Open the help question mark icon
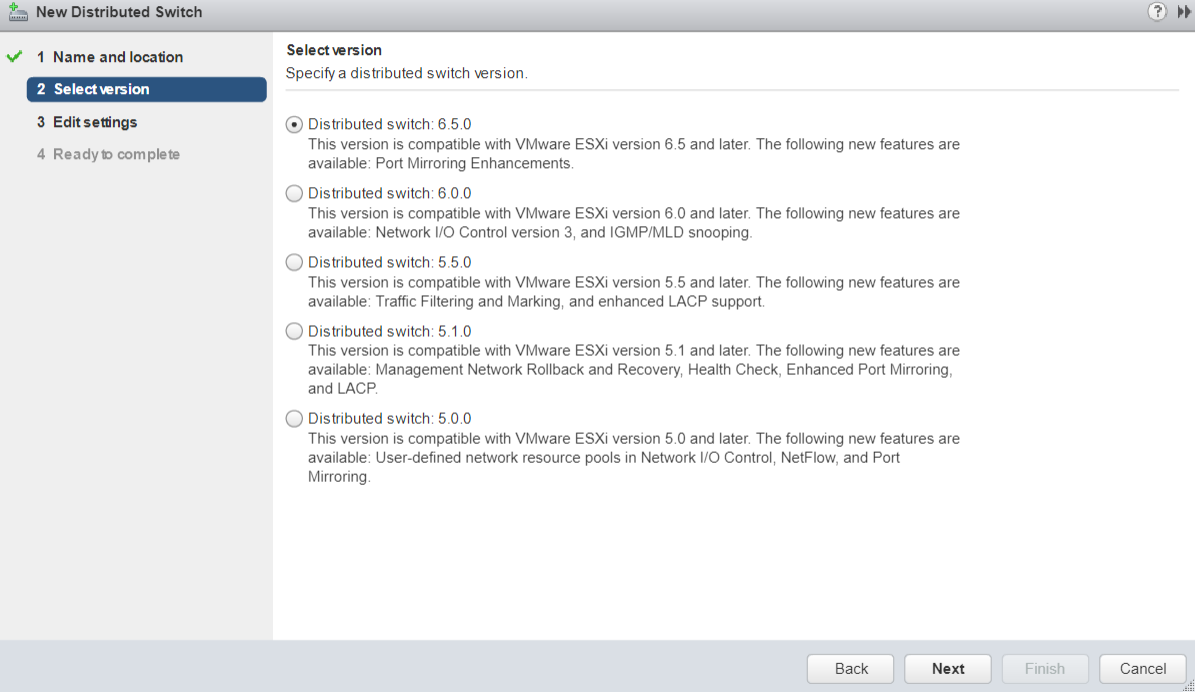 [1158, 12]
